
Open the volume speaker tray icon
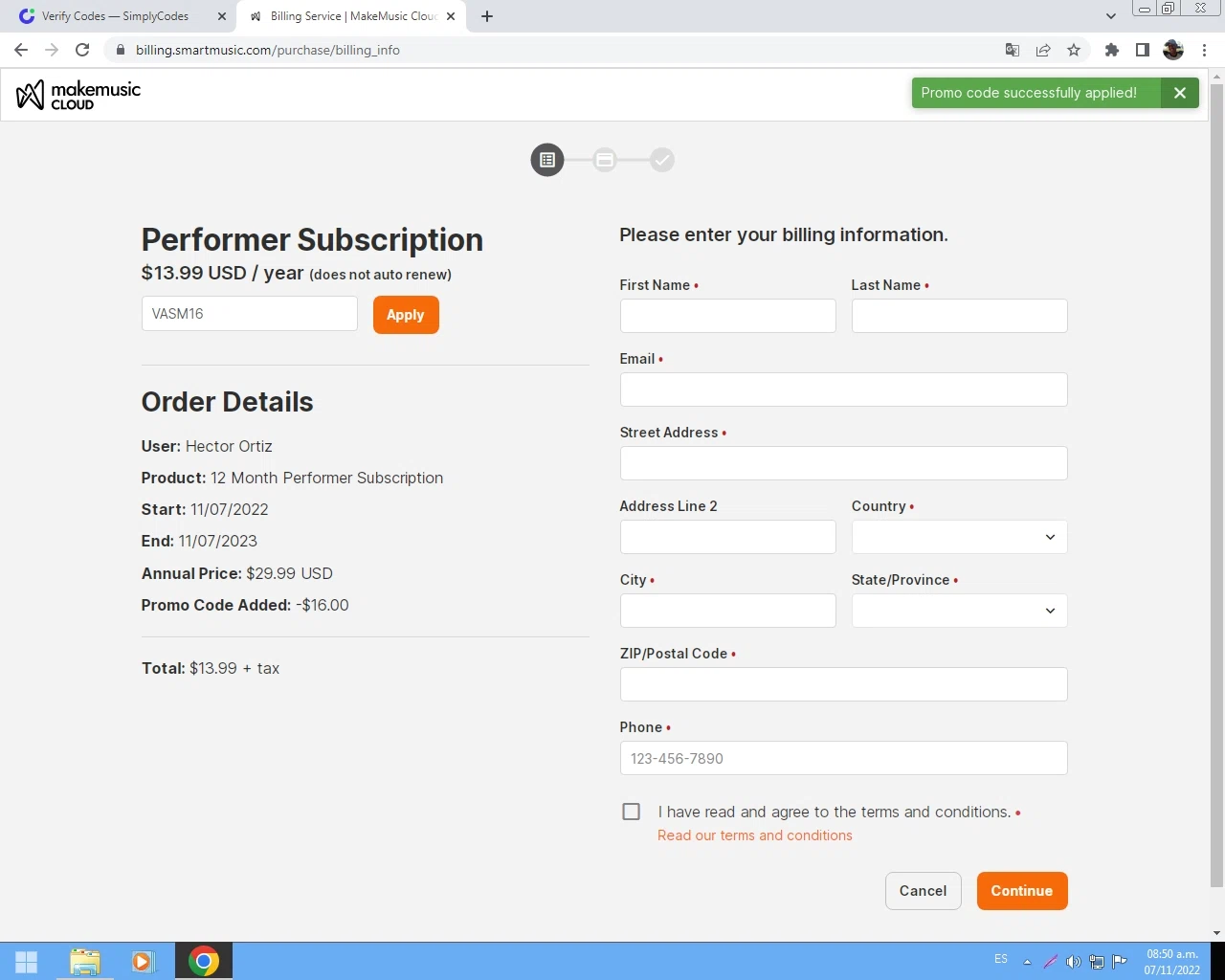coord(1073,962)
